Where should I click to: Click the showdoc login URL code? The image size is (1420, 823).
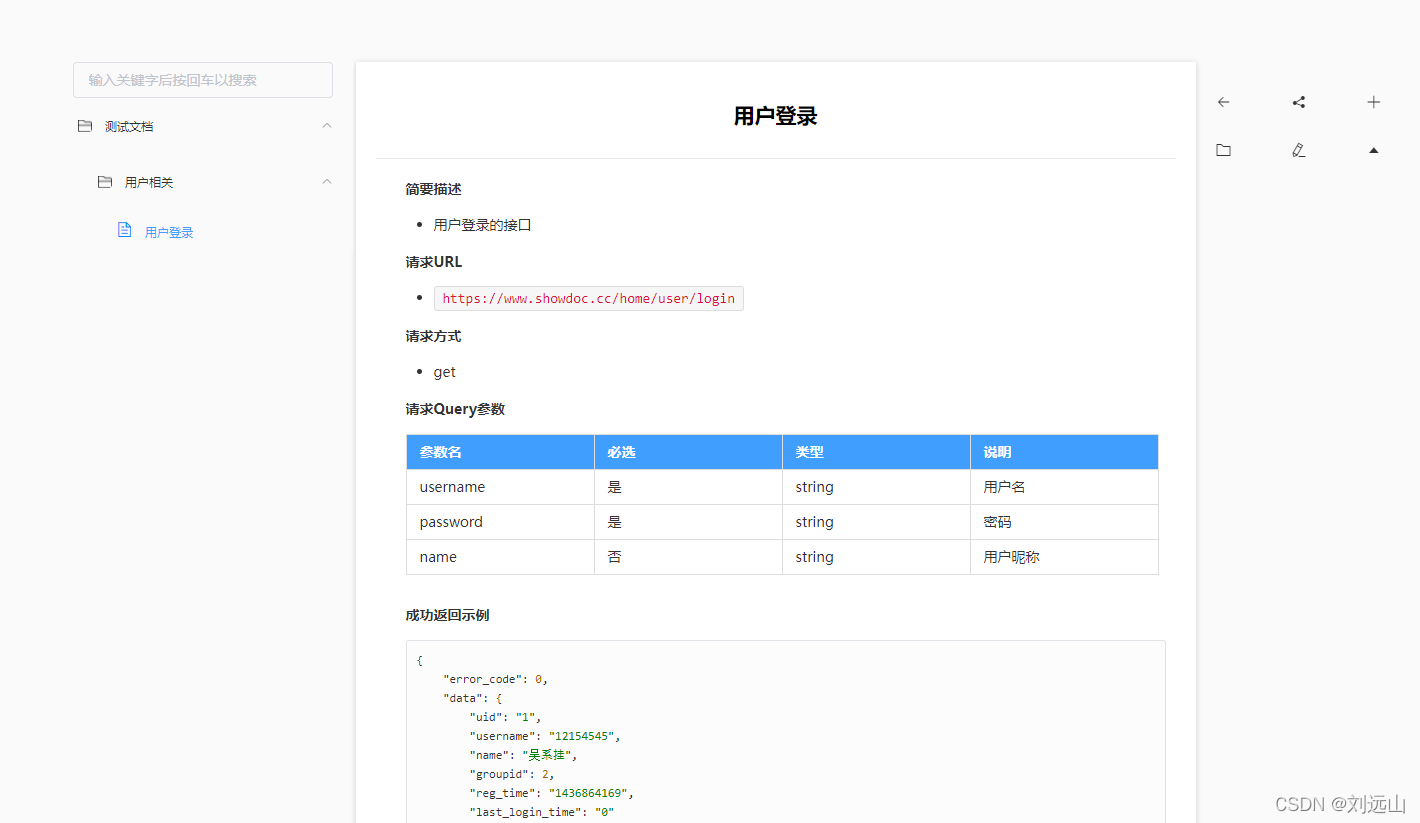click(x=589, y=298)
